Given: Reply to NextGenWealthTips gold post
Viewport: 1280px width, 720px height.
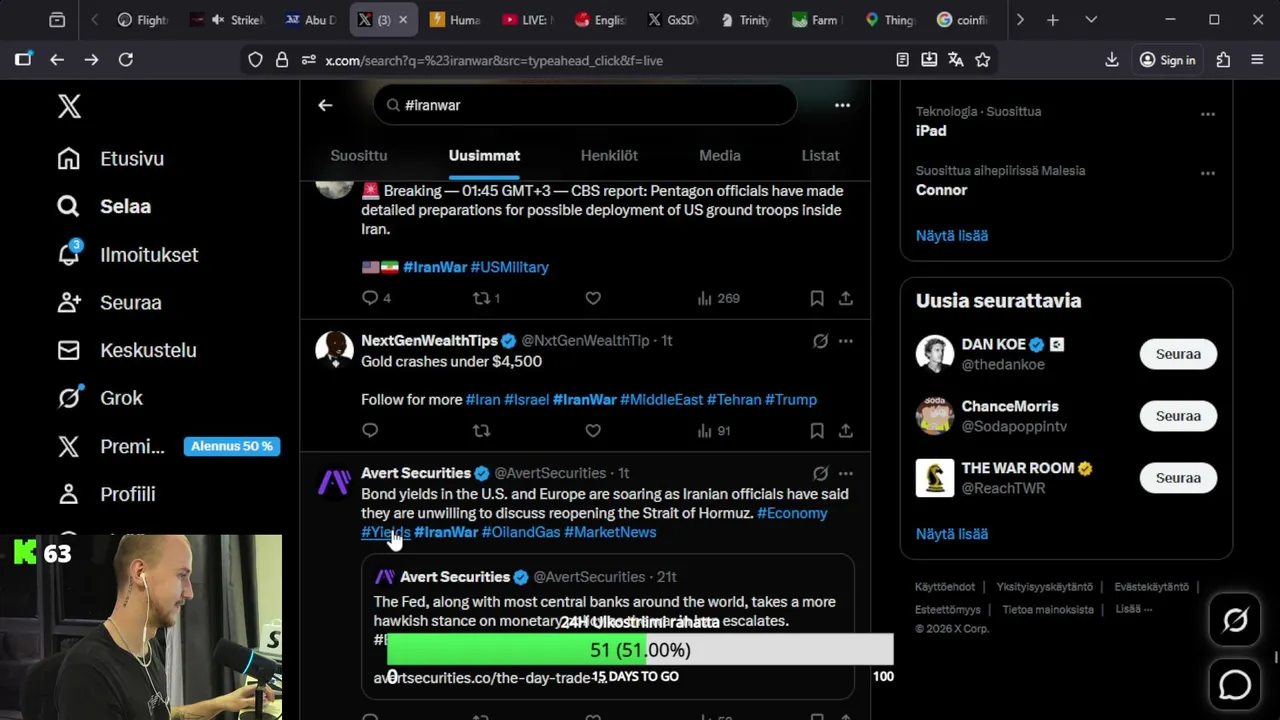Looking at the screenshot, I should point(370,430).
